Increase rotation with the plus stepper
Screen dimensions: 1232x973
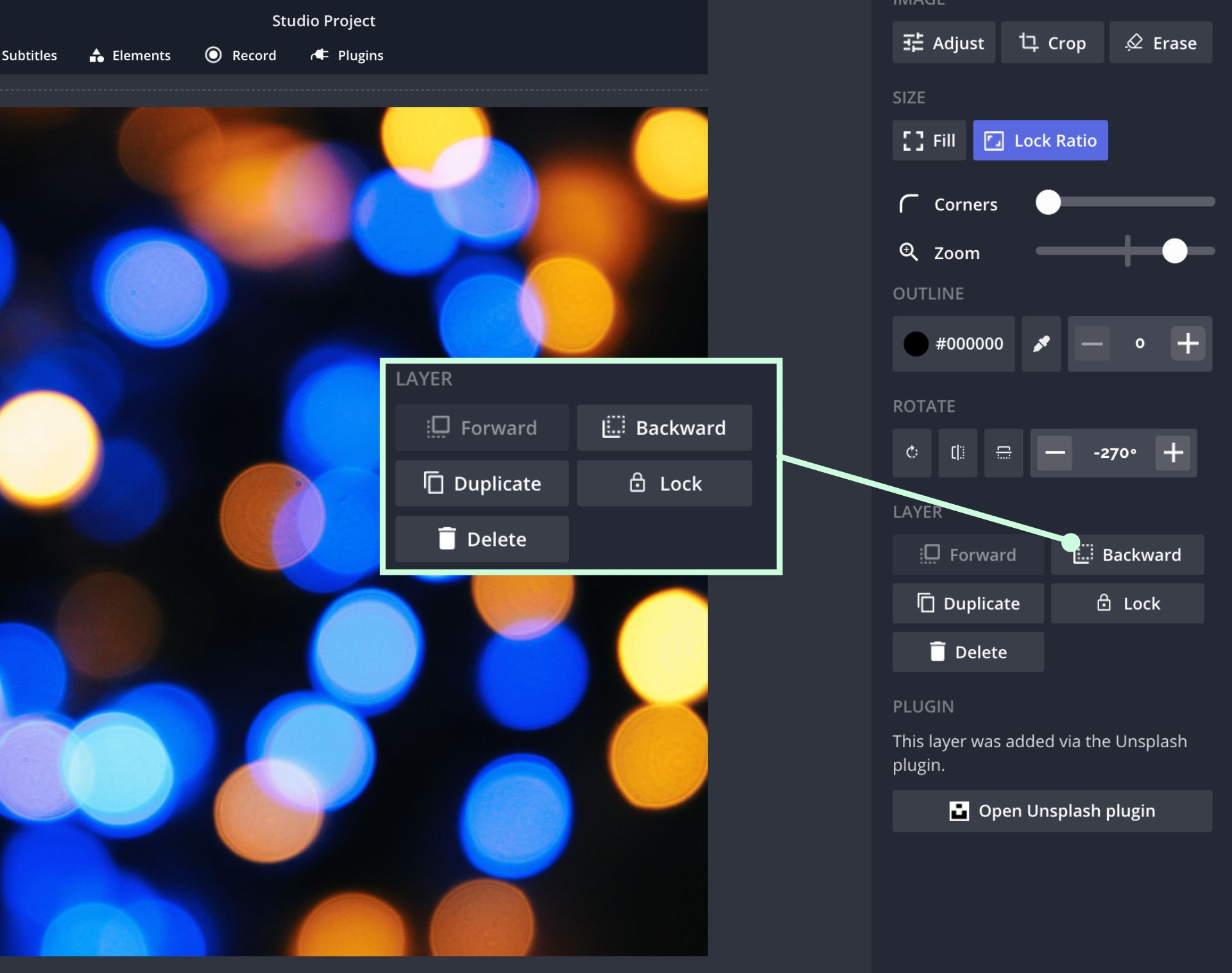click(x=1173, y=453)
